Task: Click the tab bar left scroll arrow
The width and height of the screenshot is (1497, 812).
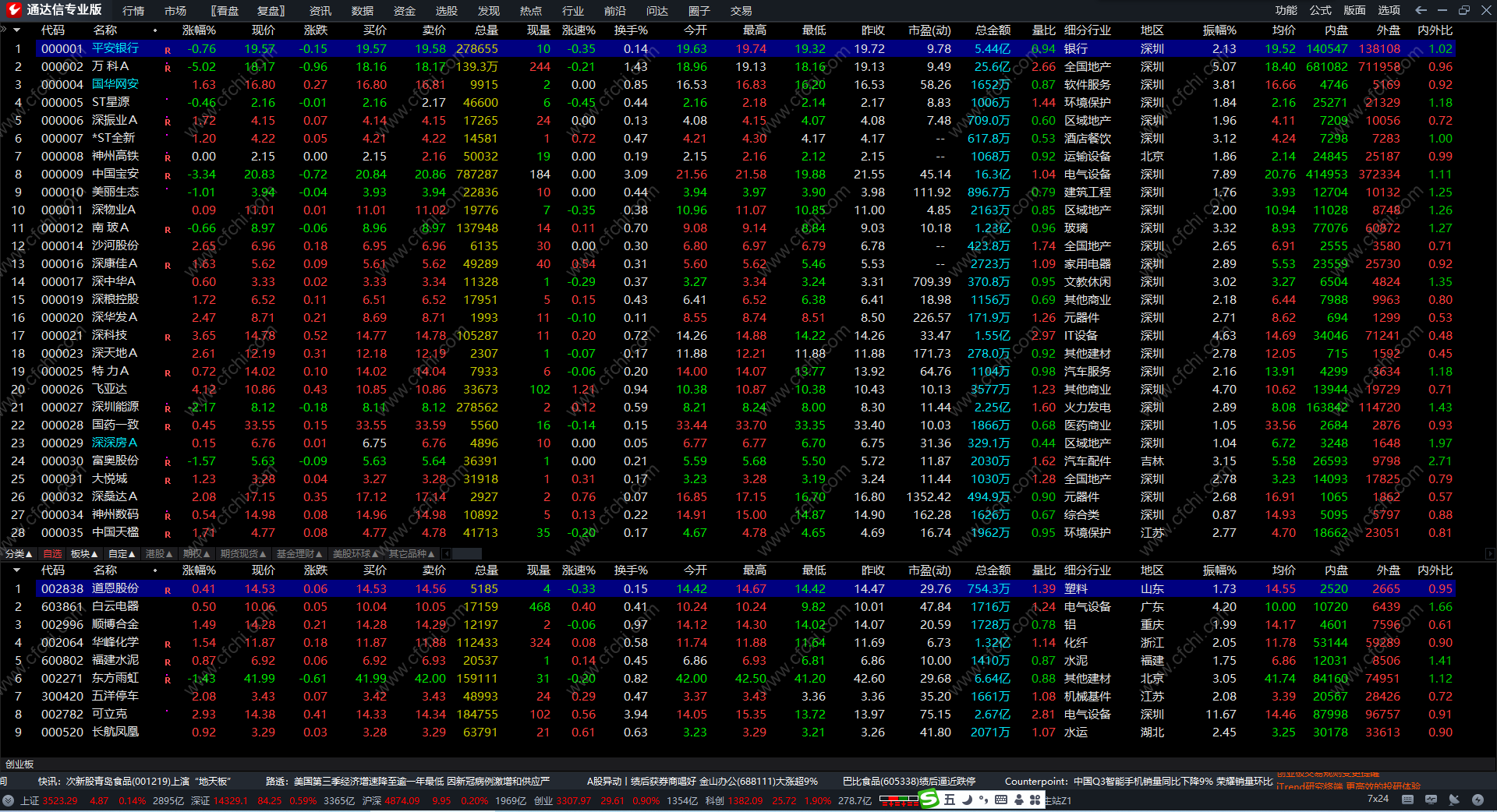Action: pos(447,553)
